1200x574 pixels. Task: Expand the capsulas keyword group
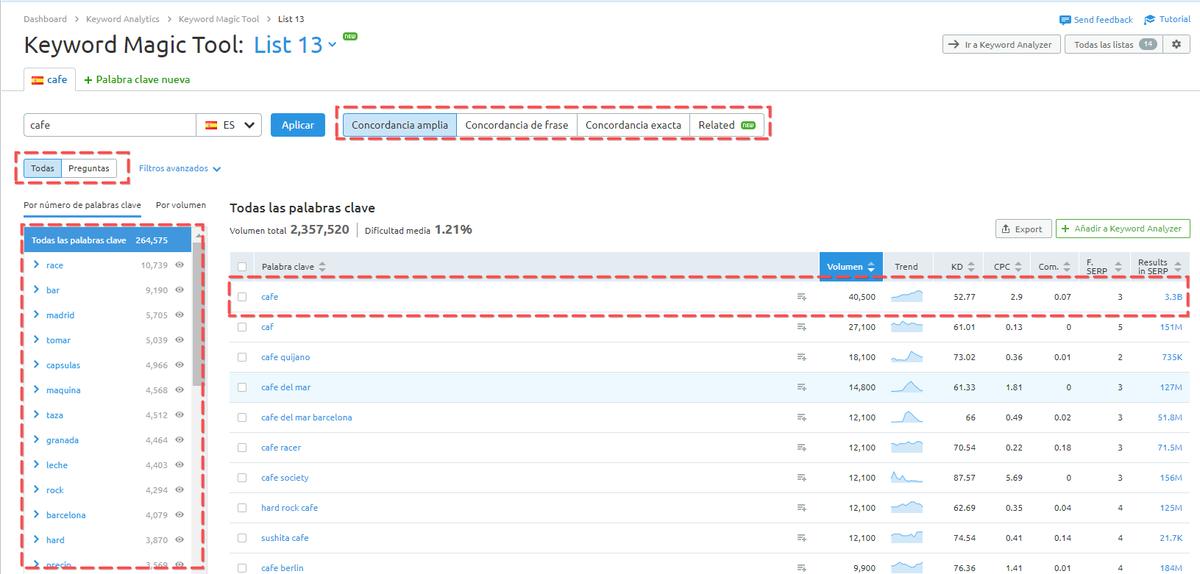tap(36, 365)
